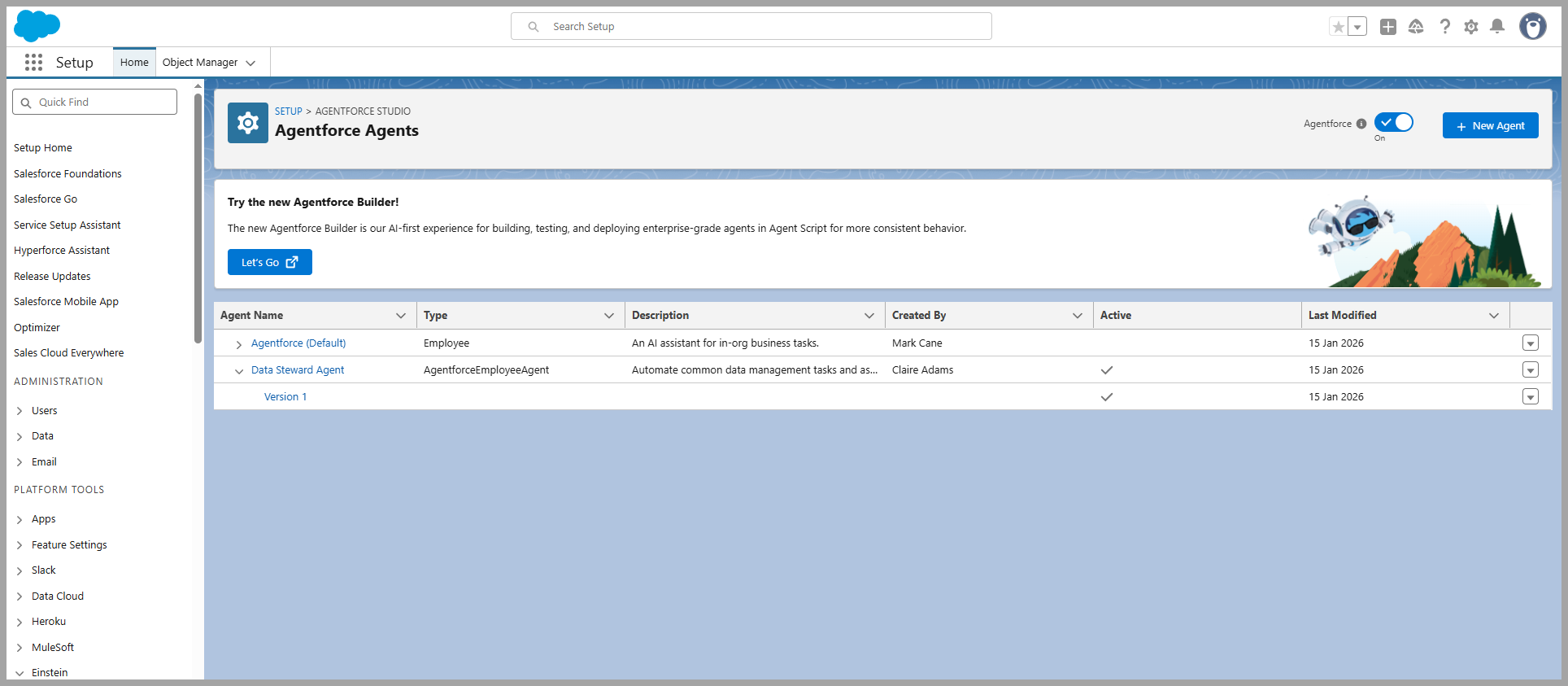The width and height of the screenshot is (1568, 686).
Task: Switch to the Home tab
Action: click(134, 63)
